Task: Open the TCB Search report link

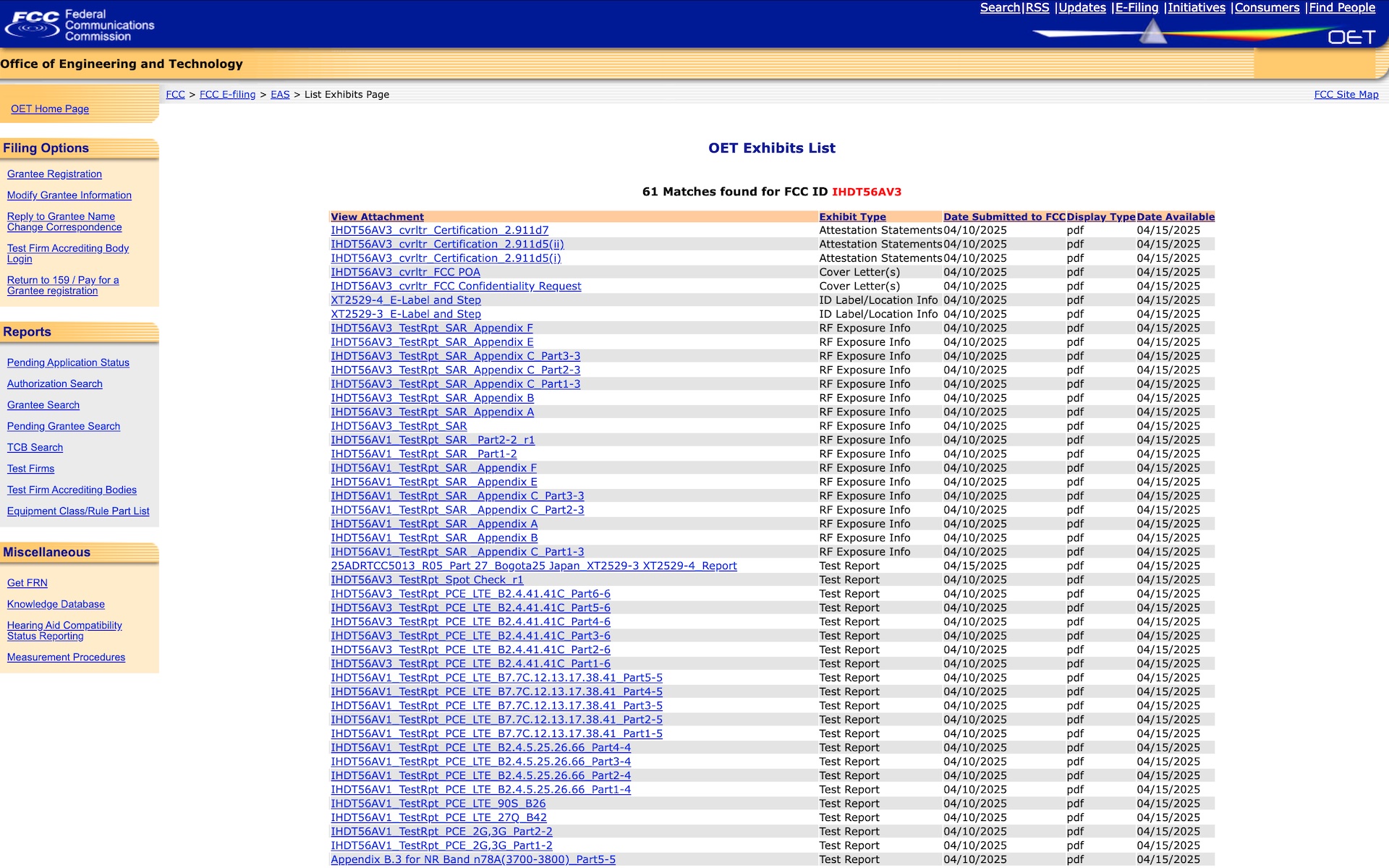Action: tap(35, 448)
